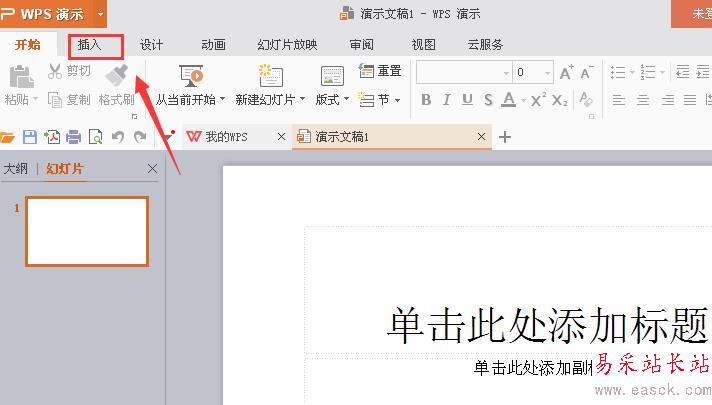This screenshot has width=712, height=405.
Task: Click the print preview icon
Action: (x=95, y=137)
